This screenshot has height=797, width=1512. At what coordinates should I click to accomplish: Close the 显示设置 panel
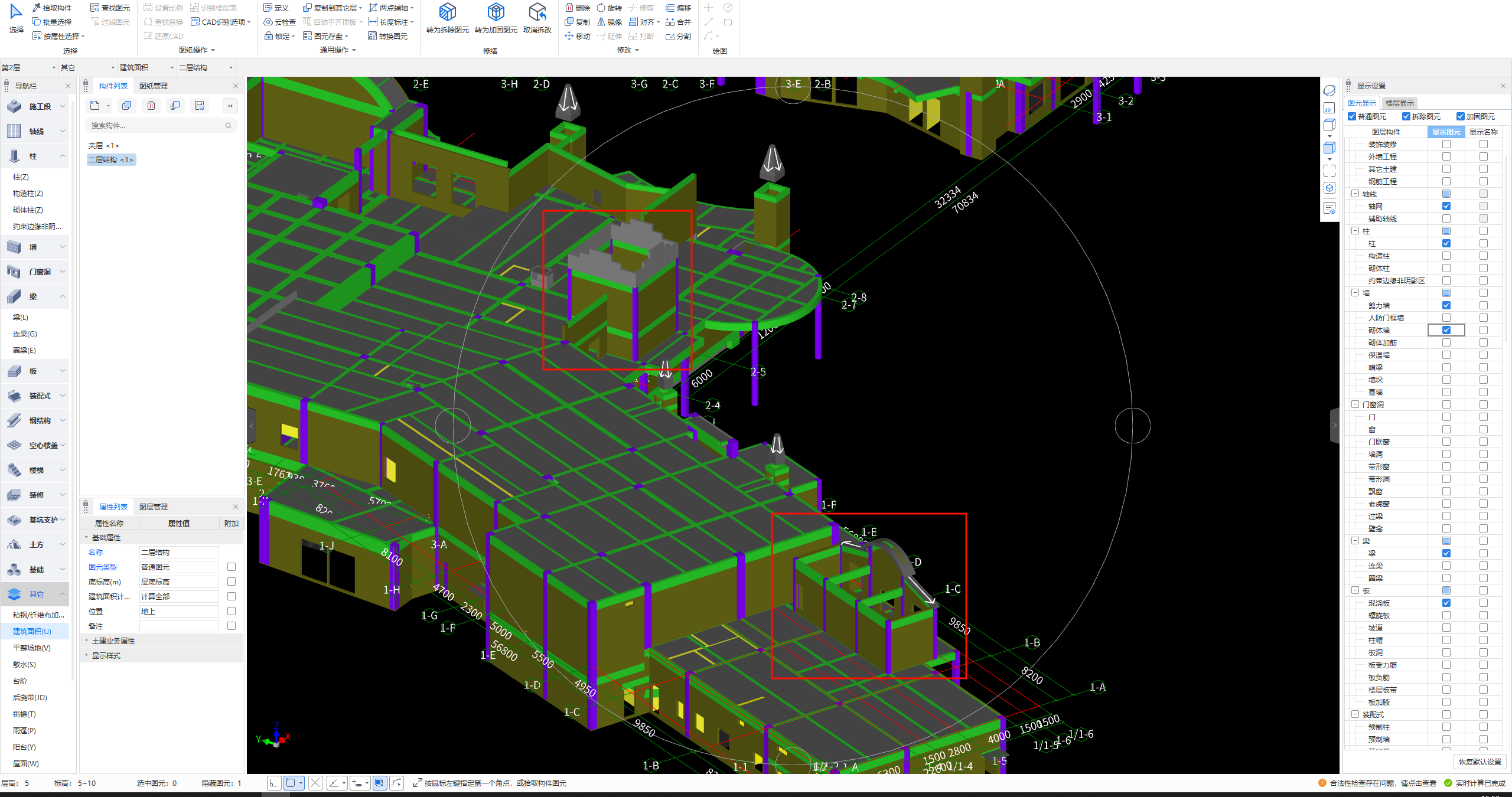[1503, 86]
